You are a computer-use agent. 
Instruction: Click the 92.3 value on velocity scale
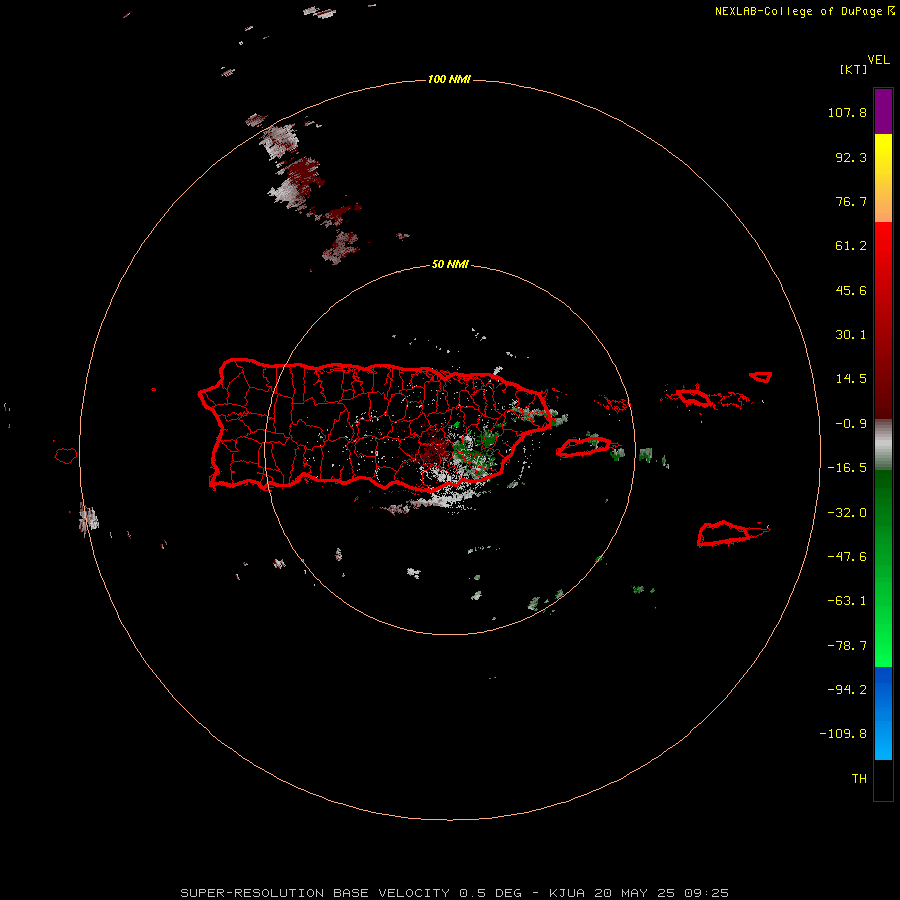coord(851,157)
